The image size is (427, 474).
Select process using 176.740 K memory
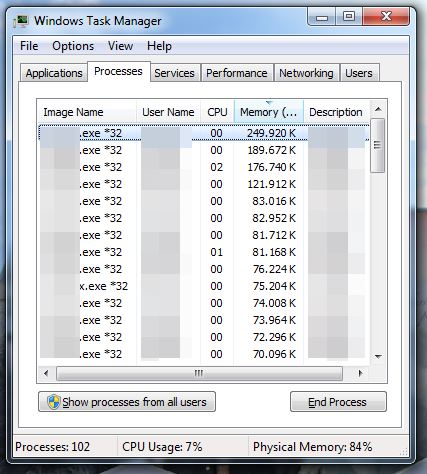point(204,167)
